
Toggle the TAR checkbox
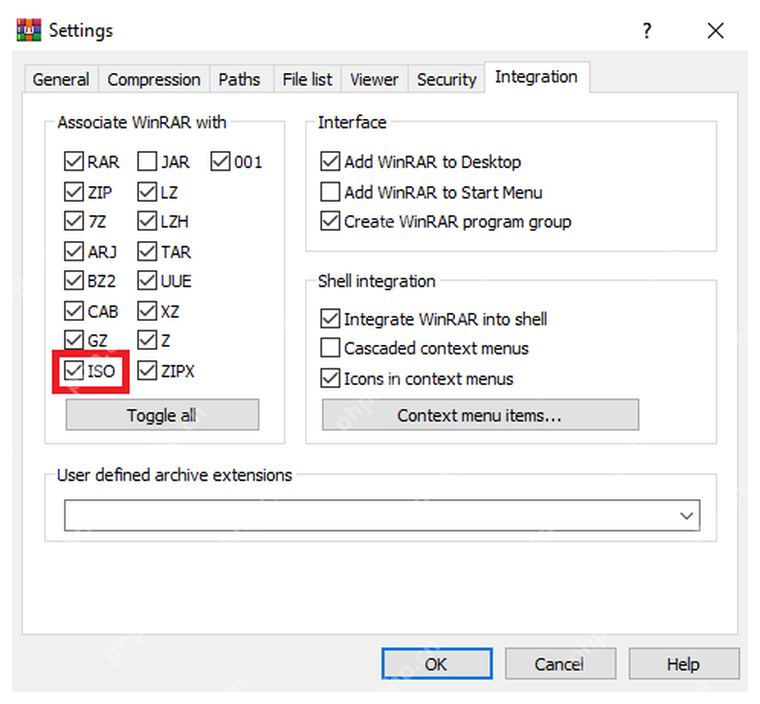pyautogui.click(x=147, y=252)
